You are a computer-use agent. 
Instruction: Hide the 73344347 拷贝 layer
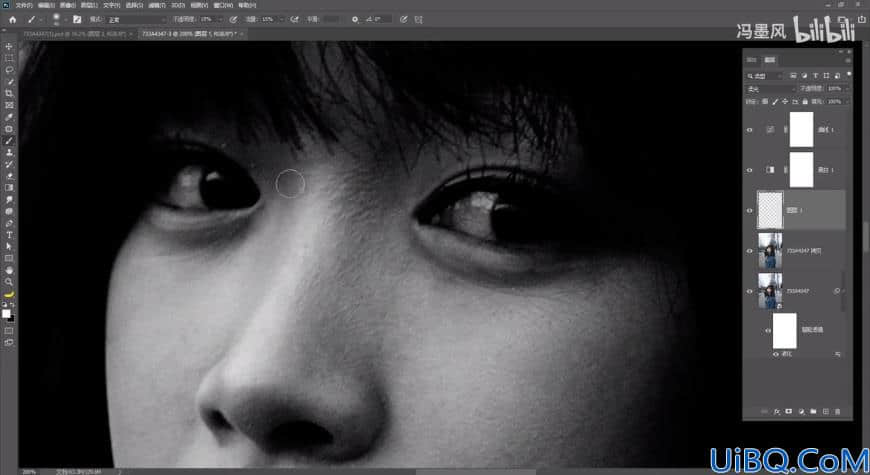[x=750, y=251]
